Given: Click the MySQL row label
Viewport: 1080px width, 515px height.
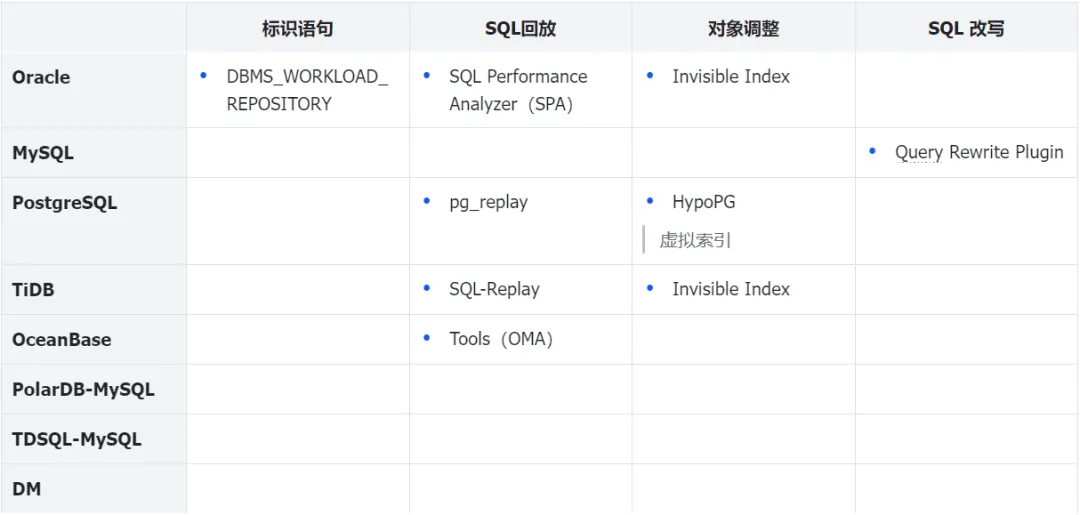Looking at the screenshot, I should pyautogui.click(x=43, y=153).
